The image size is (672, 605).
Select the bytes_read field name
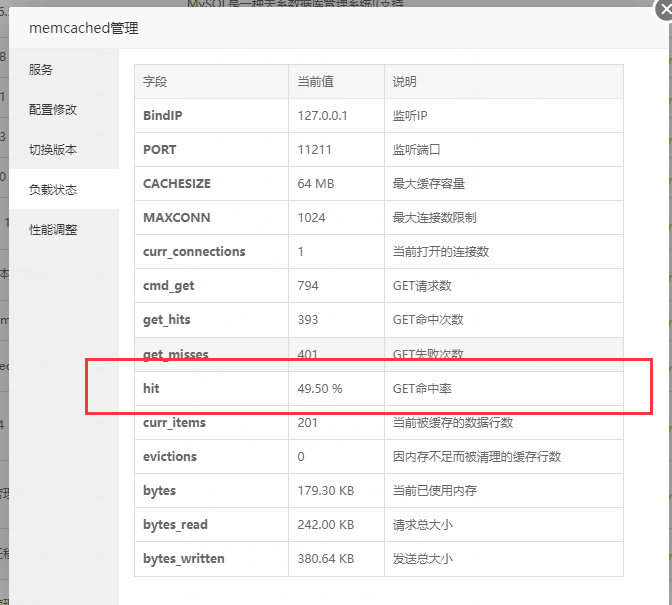175,524
